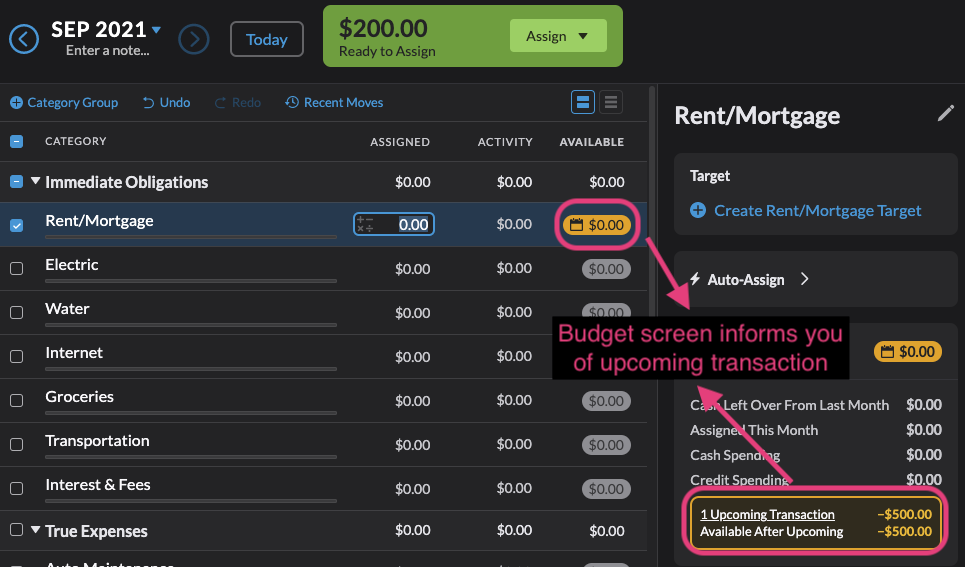Select Groceries category name

click(x=79, y=396)
